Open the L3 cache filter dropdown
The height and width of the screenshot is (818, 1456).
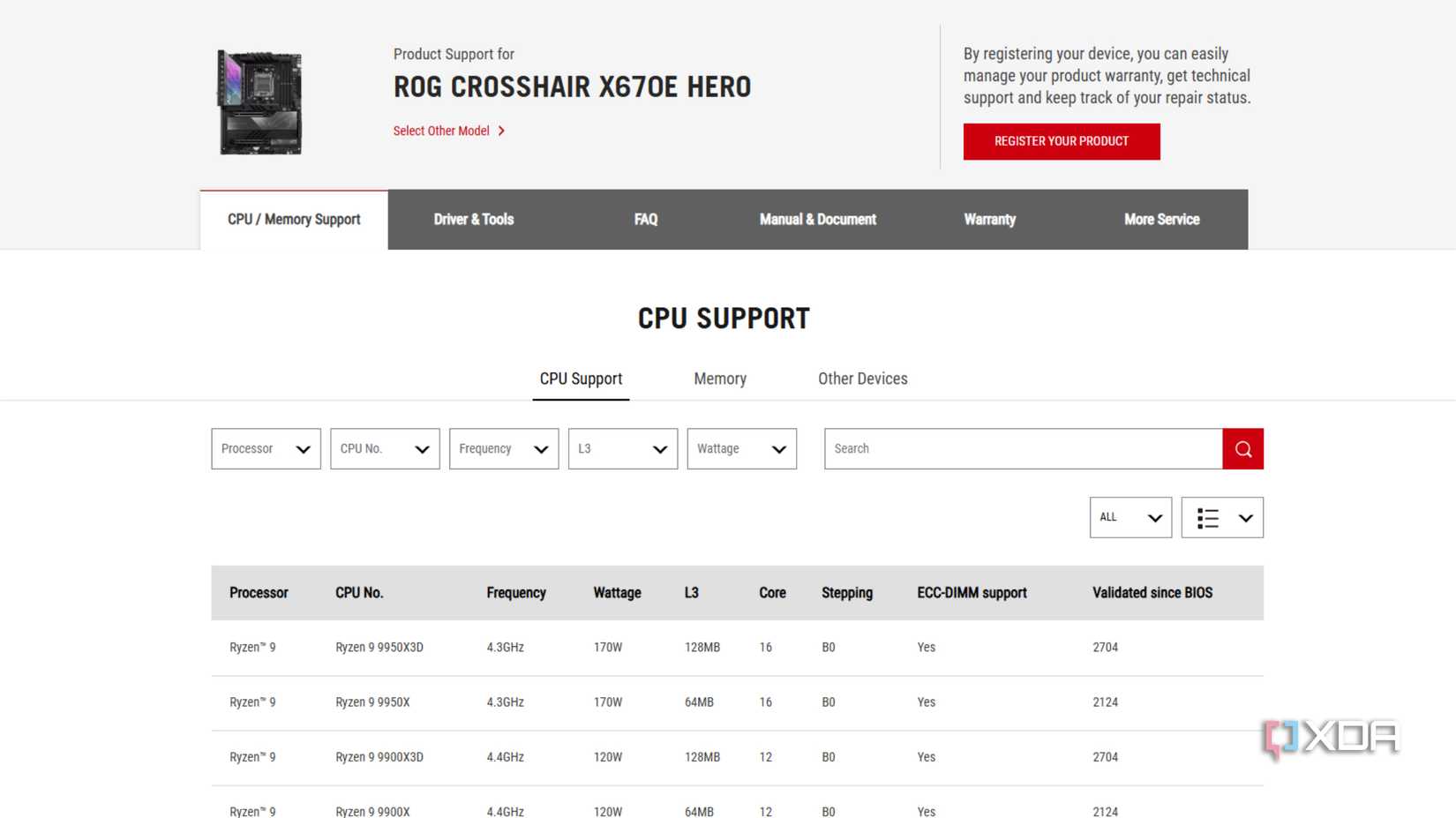(623, 449)
